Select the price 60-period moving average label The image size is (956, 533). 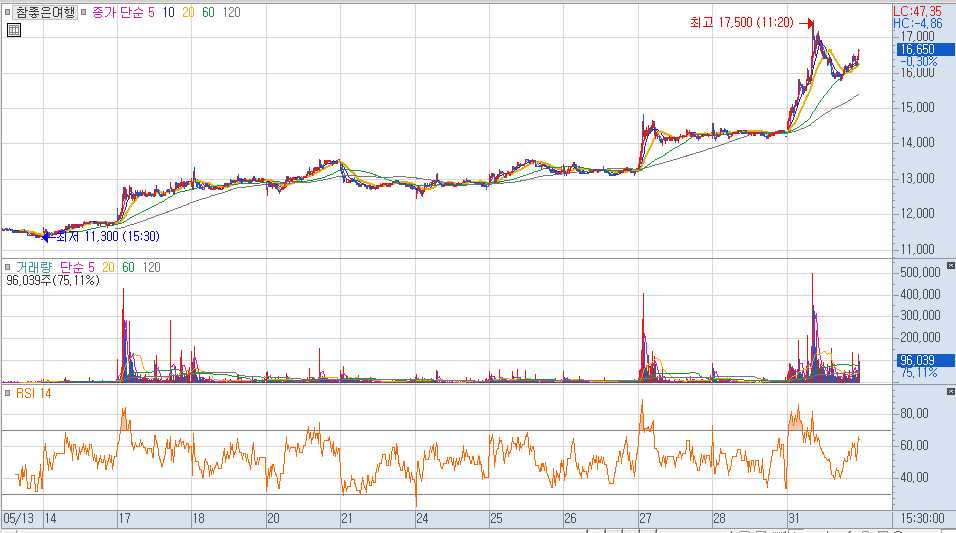[208, 12]
